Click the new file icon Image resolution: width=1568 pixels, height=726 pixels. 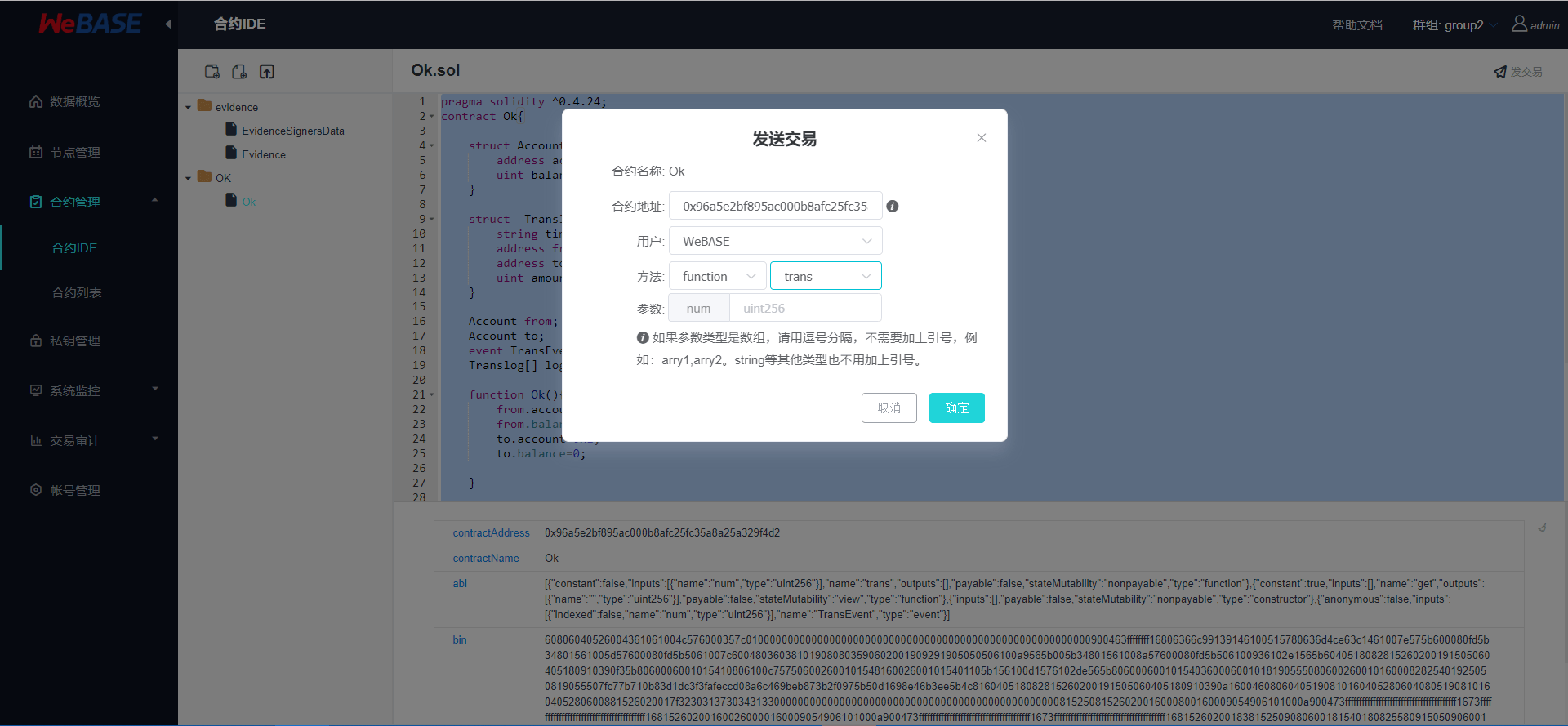pyautogui.click(x=239, y=72)
